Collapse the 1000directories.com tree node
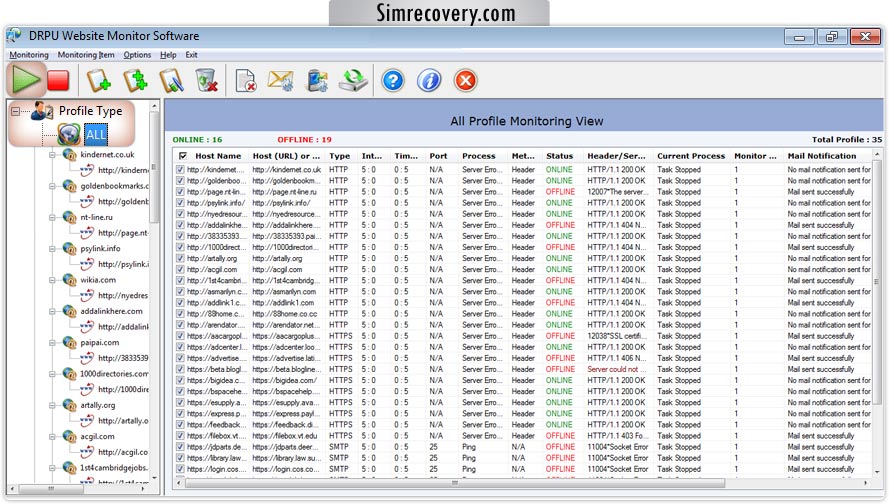This screenshot has height=504, width=889. (52, 374)
